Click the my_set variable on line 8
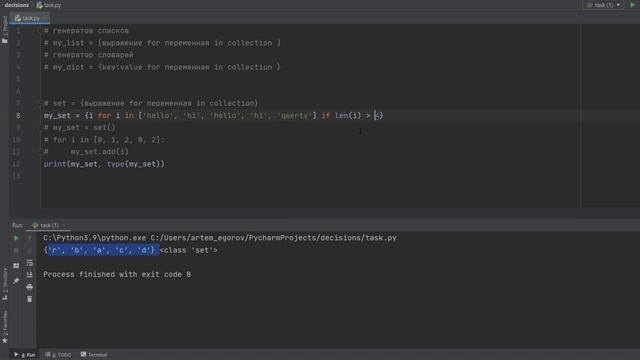The height and width of the screenshot is (360, 640). click(x=57, y=116)
